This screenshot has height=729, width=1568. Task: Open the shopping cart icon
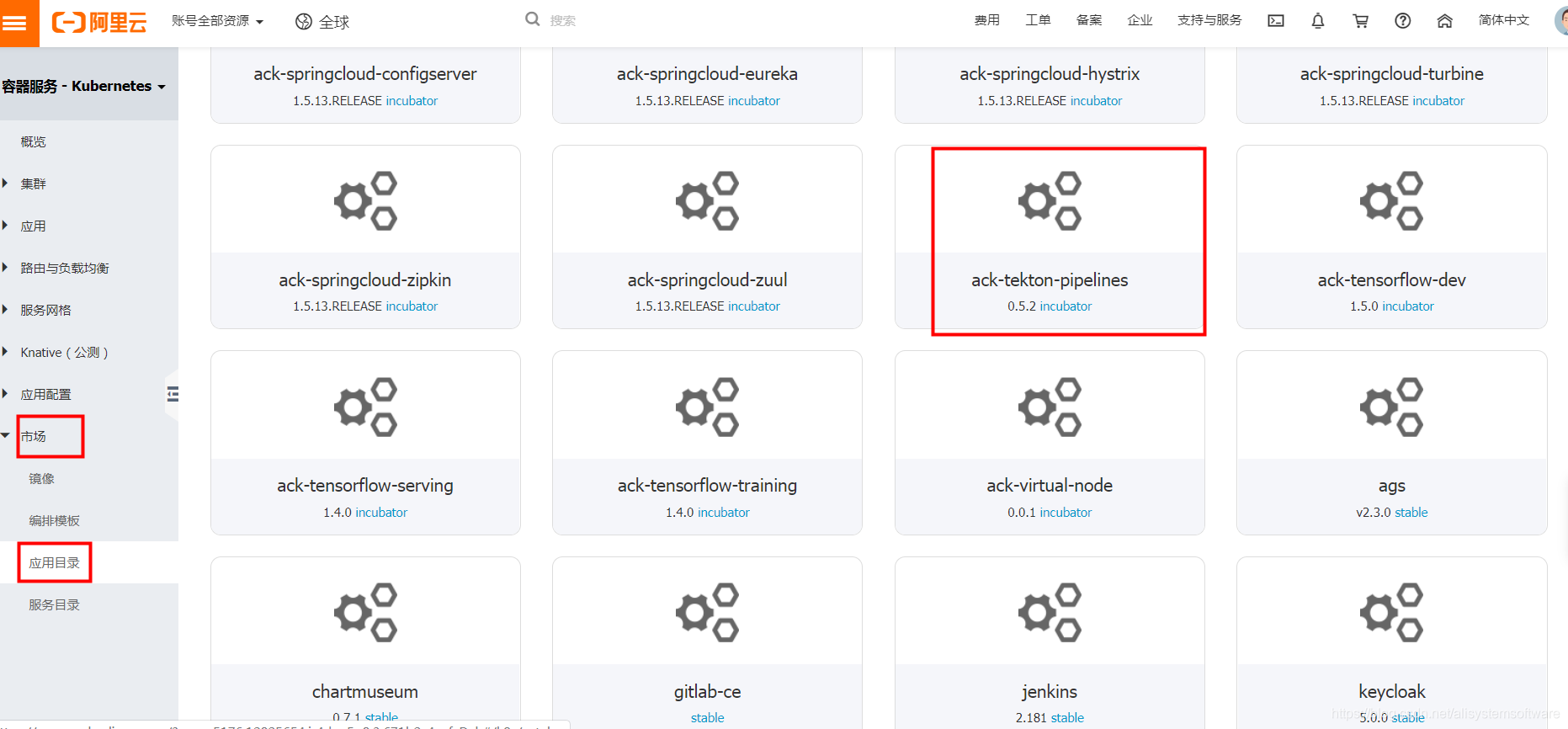(1360, 21)
